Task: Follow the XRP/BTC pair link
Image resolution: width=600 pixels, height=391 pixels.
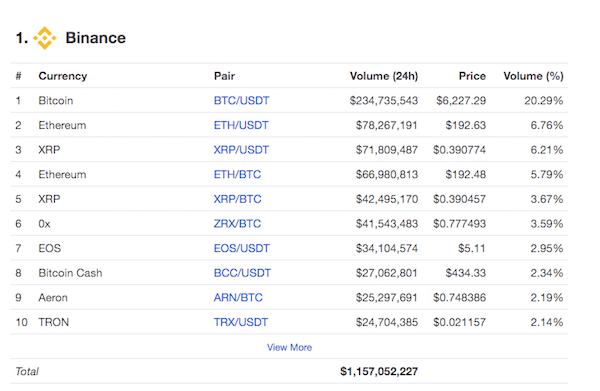Action: click(x=238, y=199)
